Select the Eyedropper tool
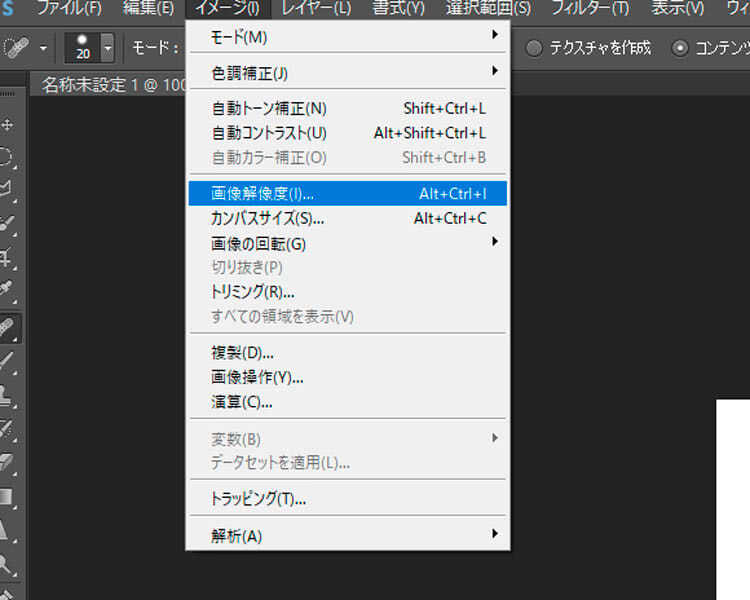Viewport: 750px width, 600px height. pos(9,292)
